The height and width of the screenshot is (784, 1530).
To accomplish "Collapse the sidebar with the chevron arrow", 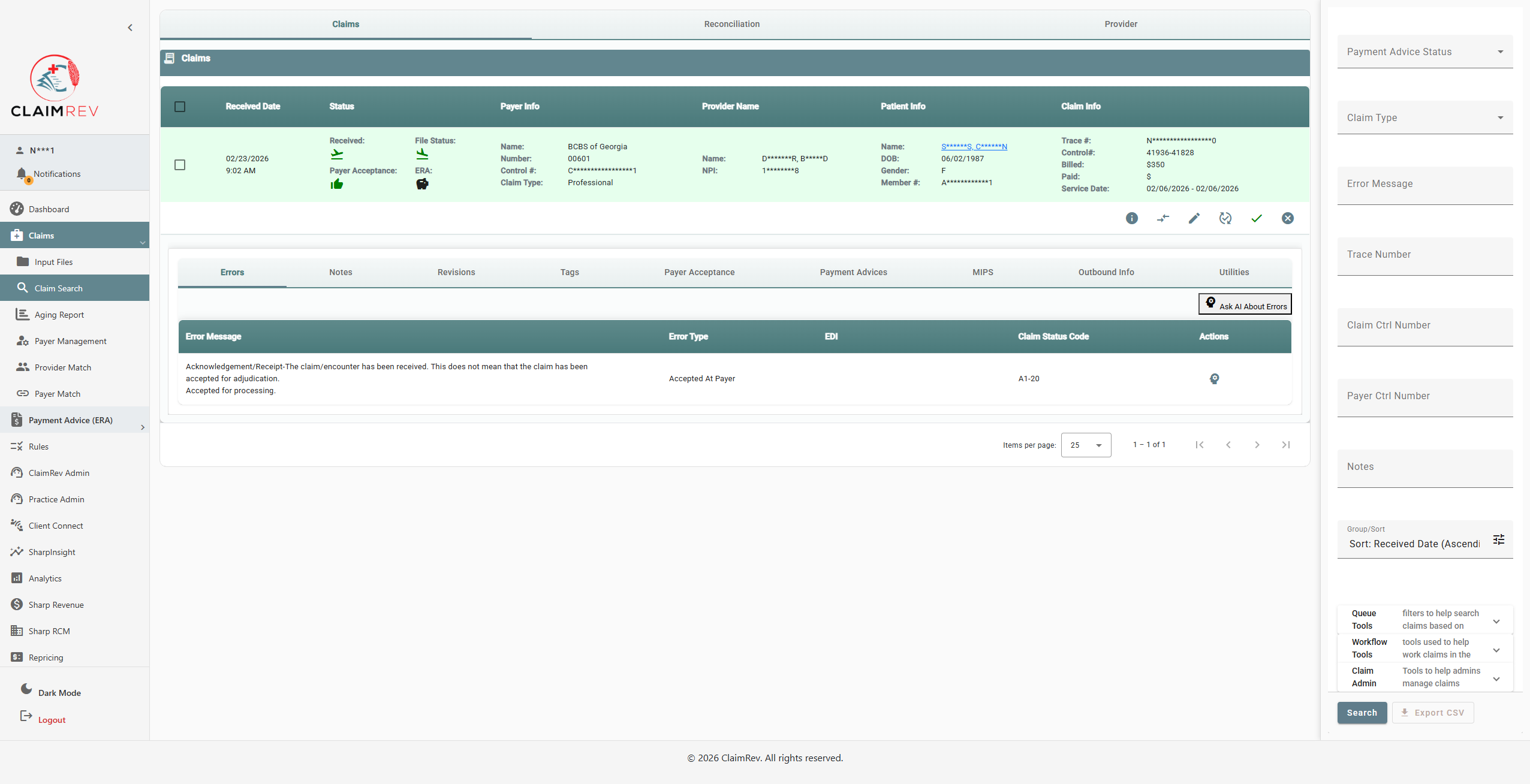I will pyautogui.click(x=130, y=28).
